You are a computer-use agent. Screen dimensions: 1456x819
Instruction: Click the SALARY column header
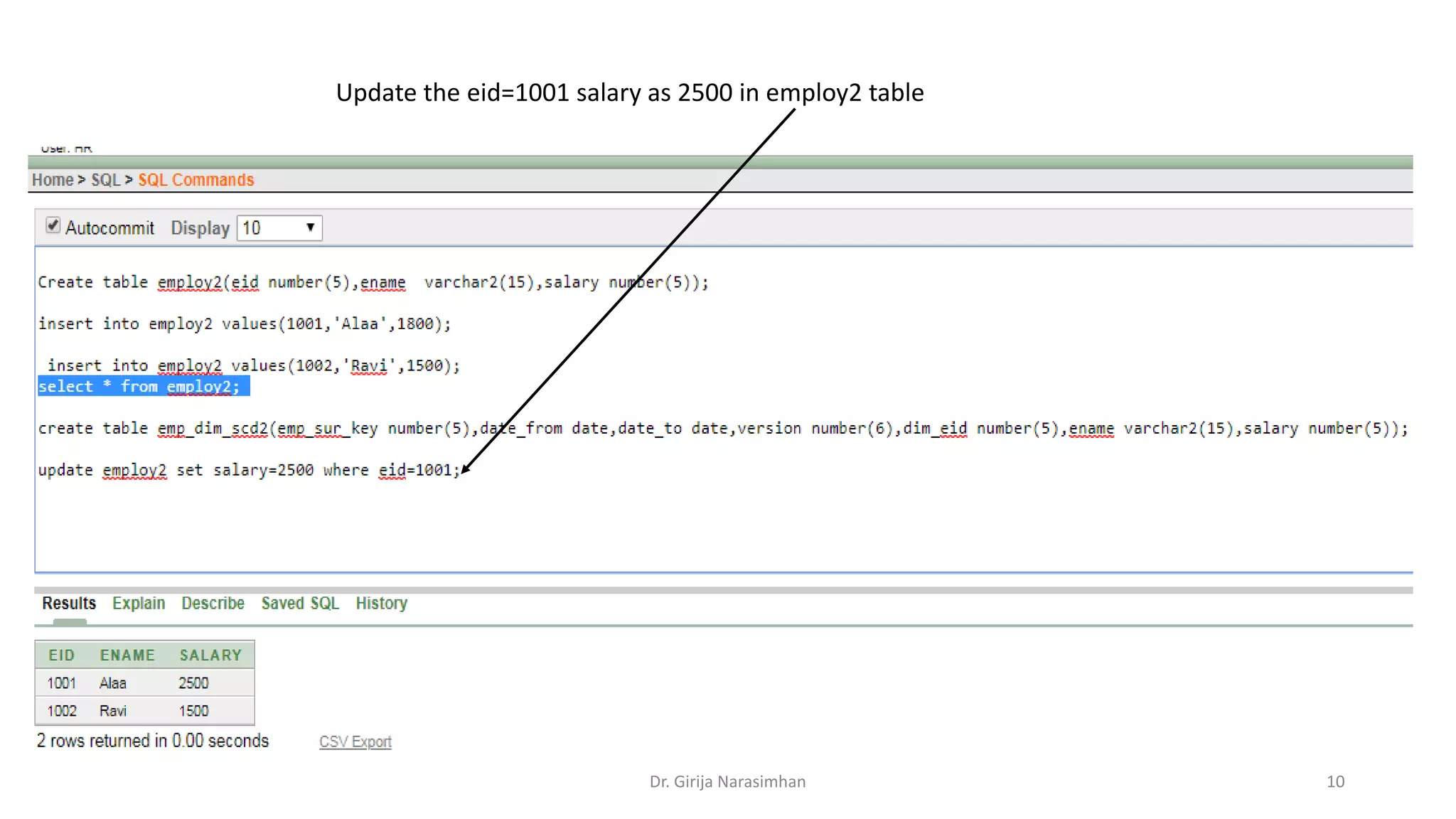click(x=211, y=655)
